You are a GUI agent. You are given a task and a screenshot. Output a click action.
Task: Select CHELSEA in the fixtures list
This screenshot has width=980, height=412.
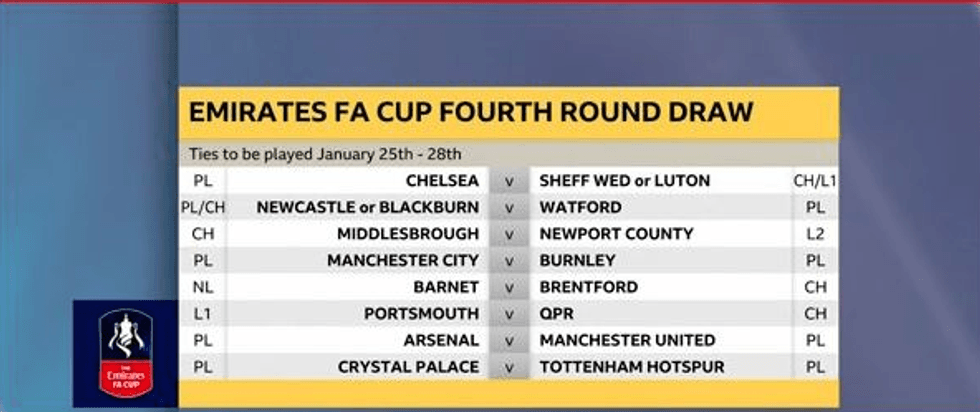[442, 181]
